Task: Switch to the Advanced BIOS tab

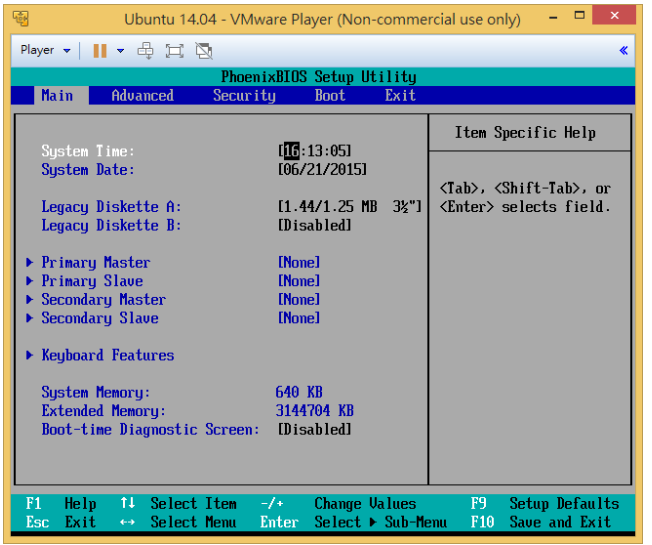Action: click(x=142, y=96)
